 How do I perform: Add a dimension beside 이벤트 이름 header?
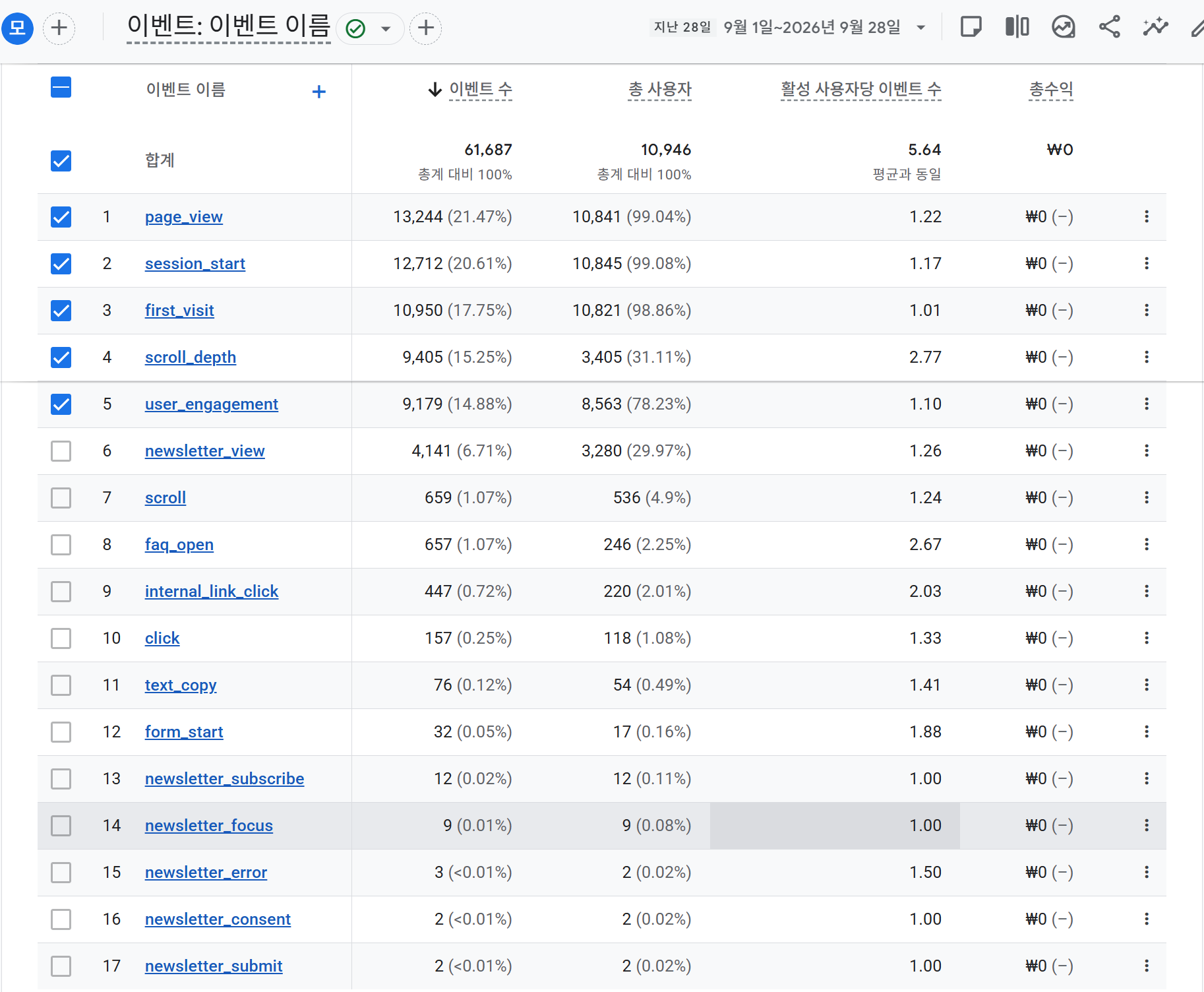click(319, 92)
